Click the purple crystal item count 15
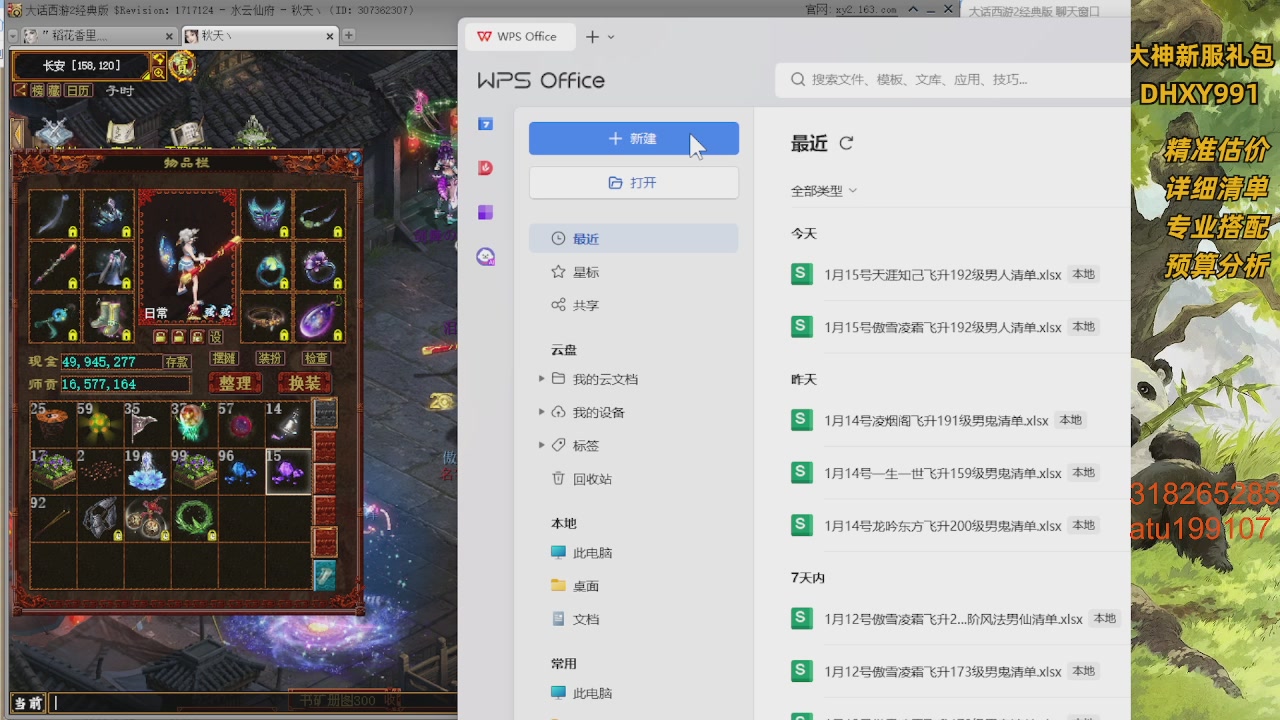 pos(288,471)
